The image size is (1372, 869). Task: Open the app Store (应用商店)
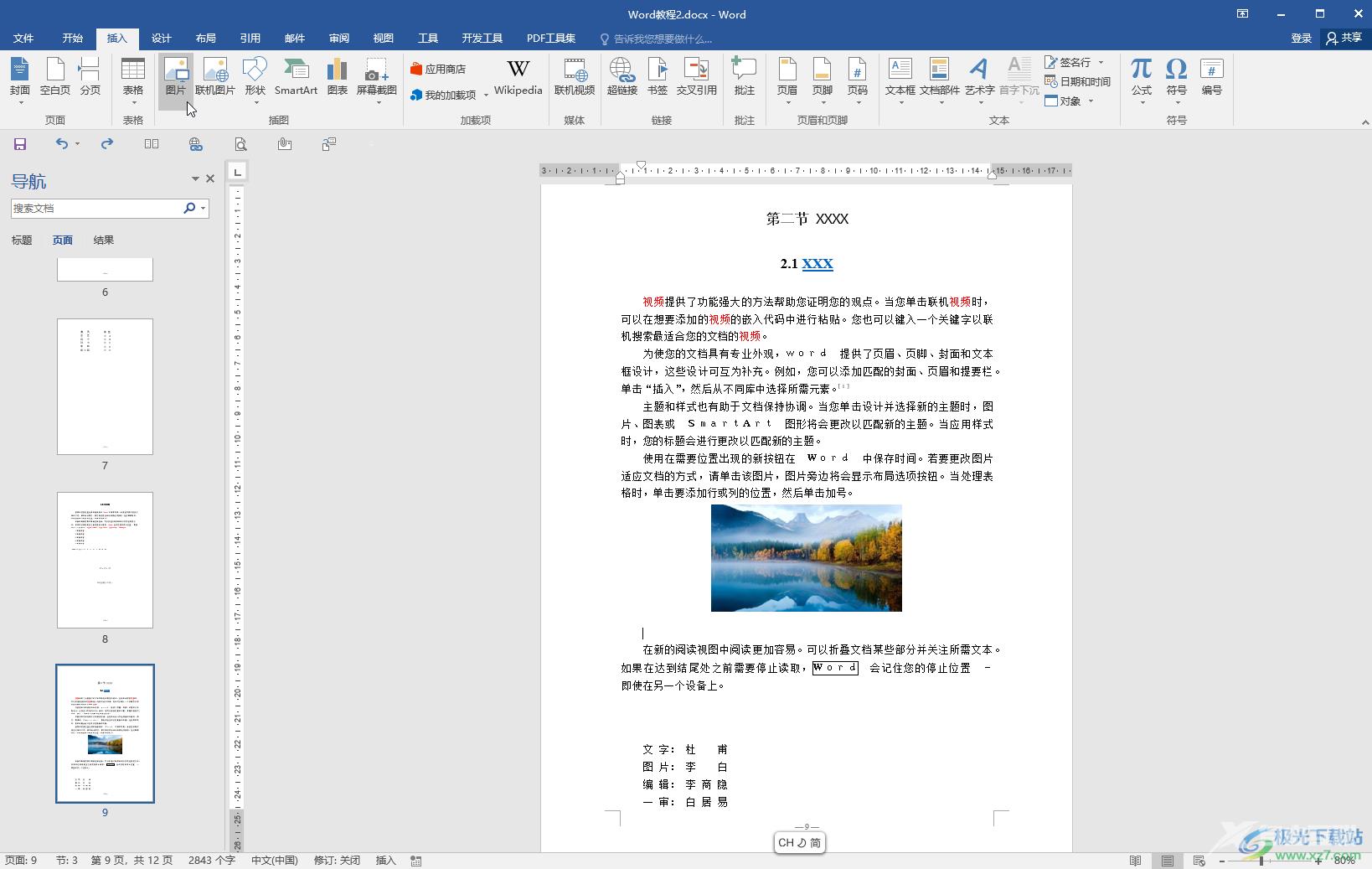point(438,69)
